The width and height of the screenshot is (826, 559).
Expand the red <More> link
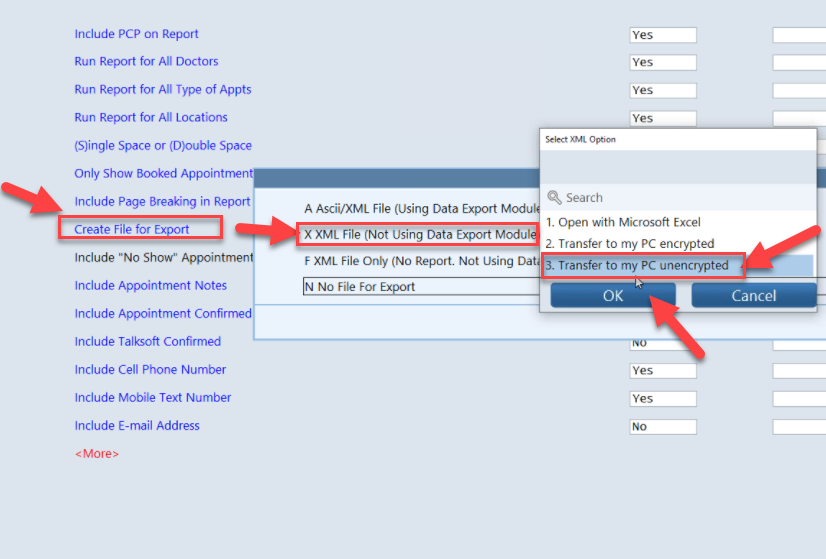(96, 454)
